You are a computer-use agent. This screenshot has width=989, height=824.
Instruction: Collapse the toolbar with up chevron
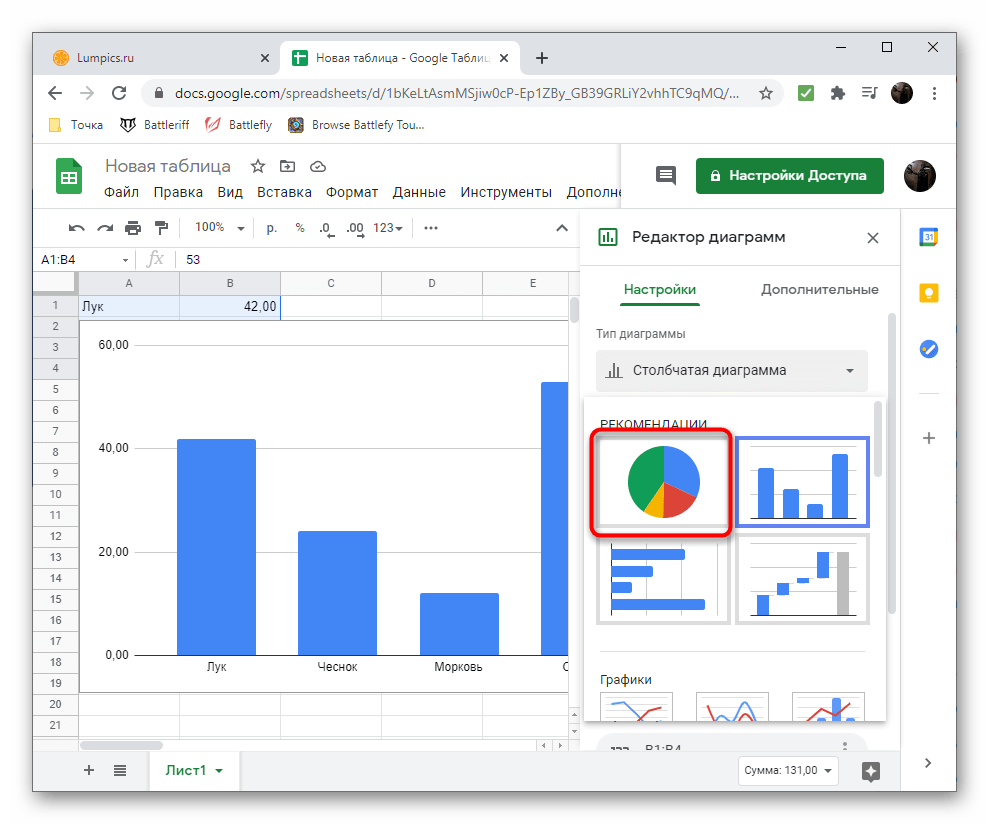coord(562,228)
